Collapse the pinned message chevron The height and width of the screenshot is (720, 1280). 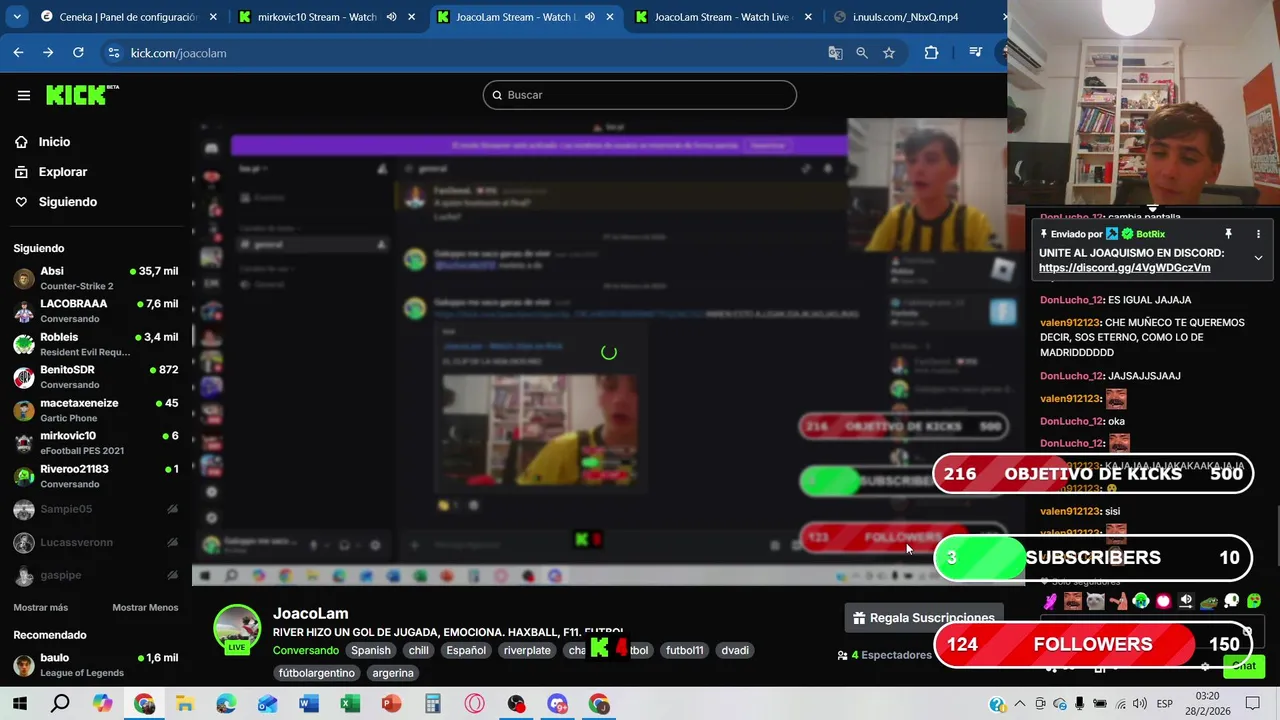point(1258,258)
